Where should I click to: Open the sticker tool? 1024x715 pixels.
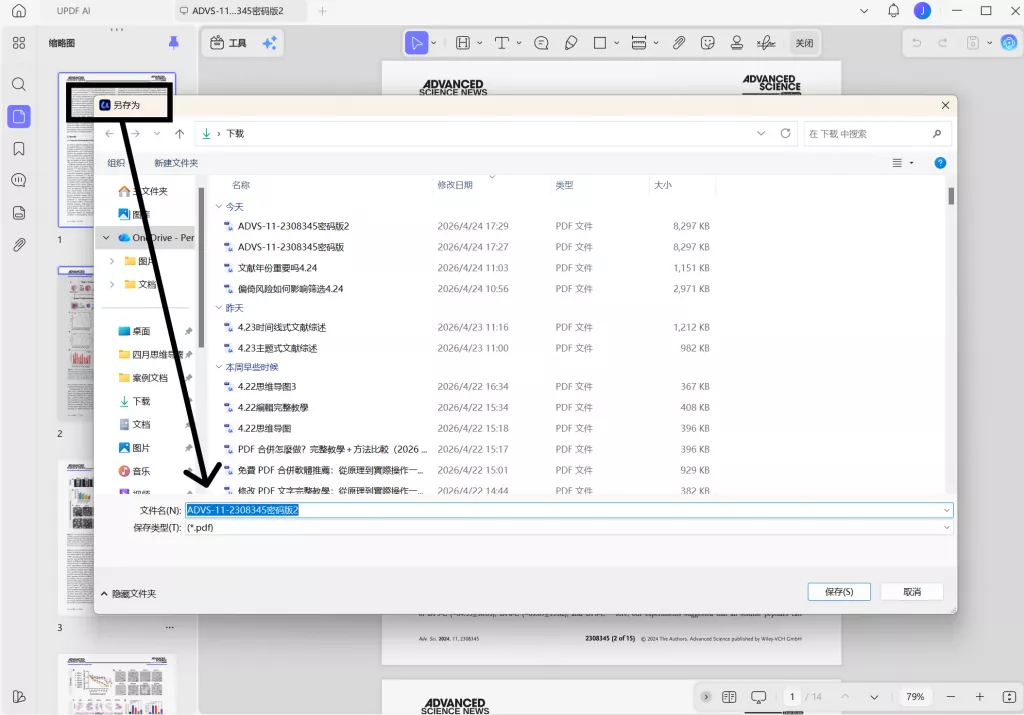click(707, 43)
